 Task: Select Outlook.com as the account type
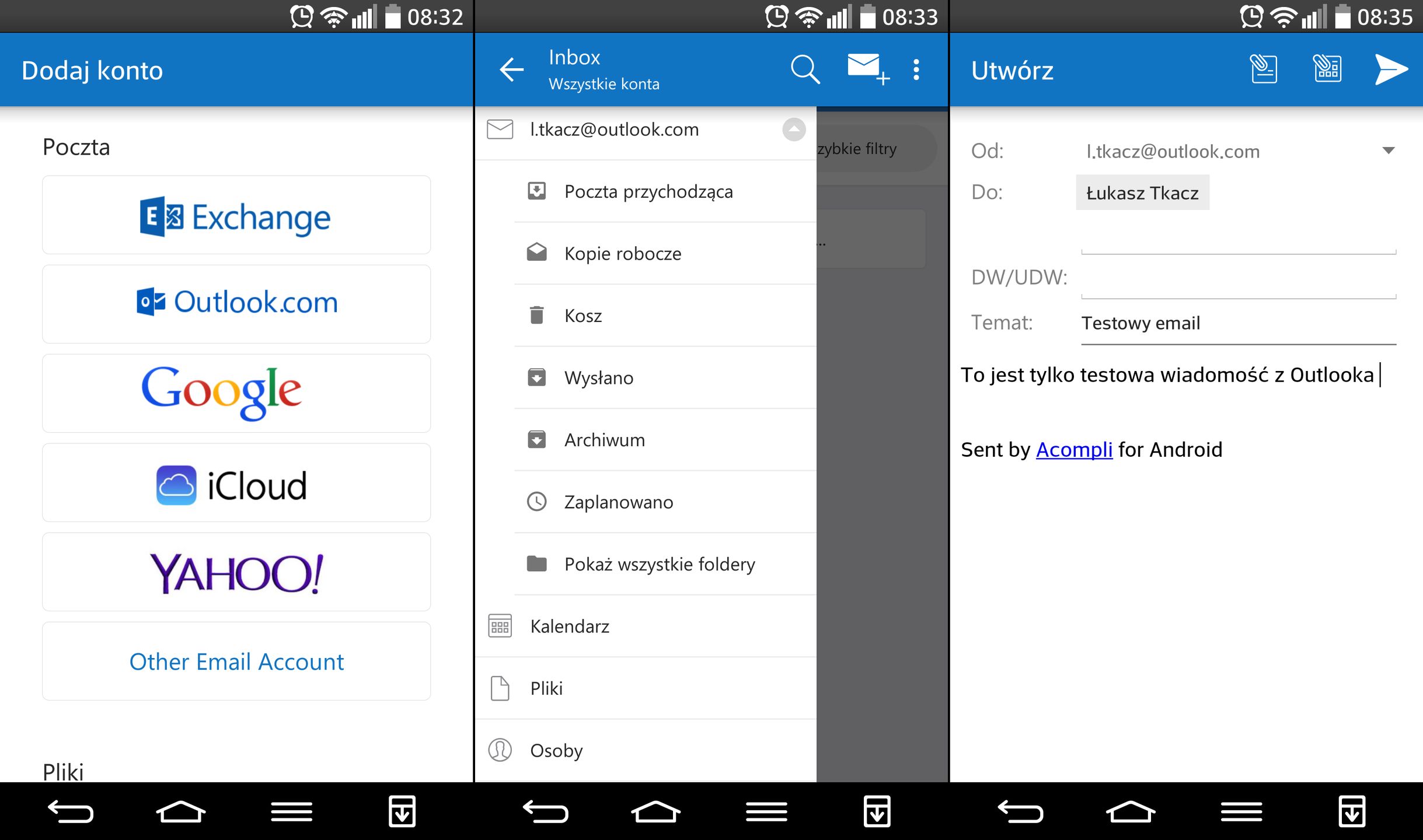[x=236, y=303]
